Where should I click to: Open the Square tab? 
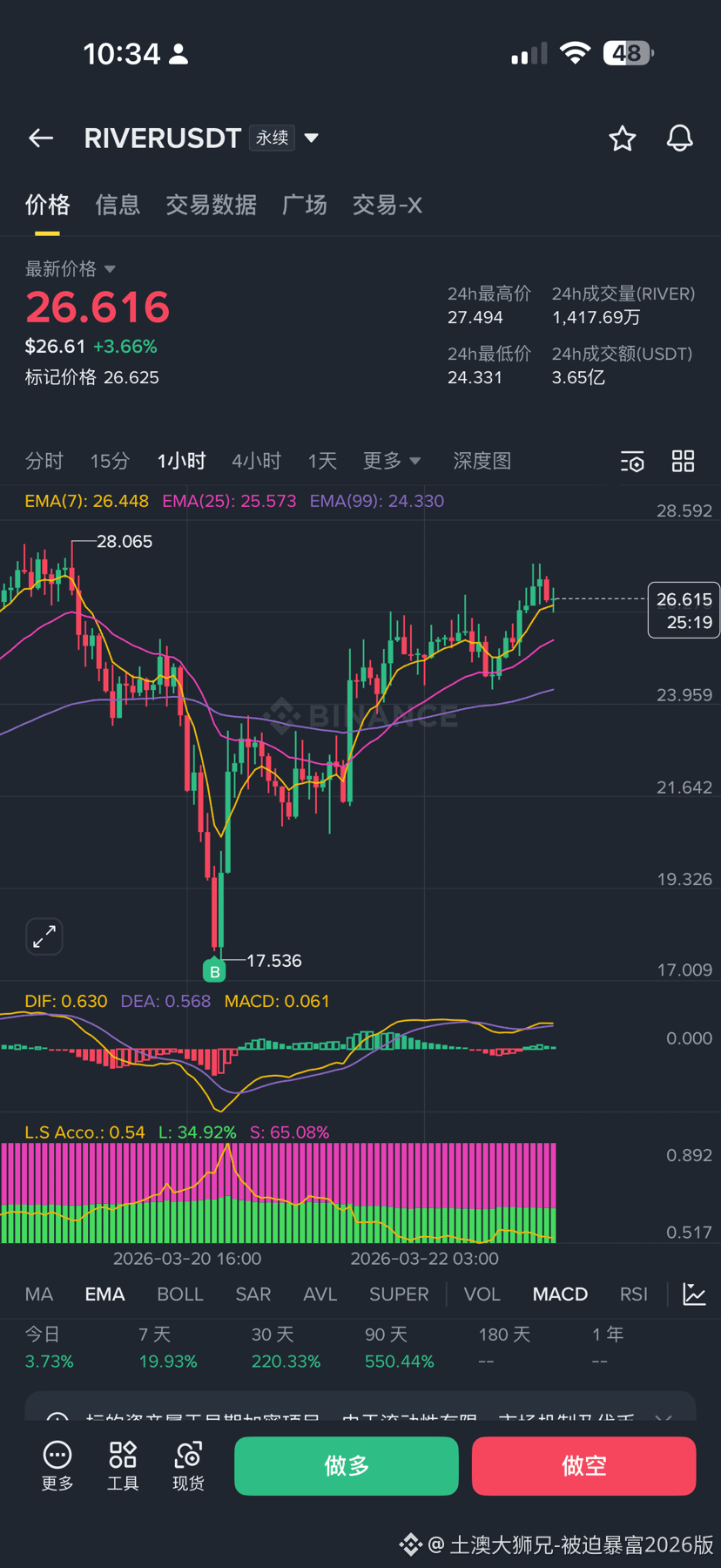pyautogui.click(x=305, y=205)
